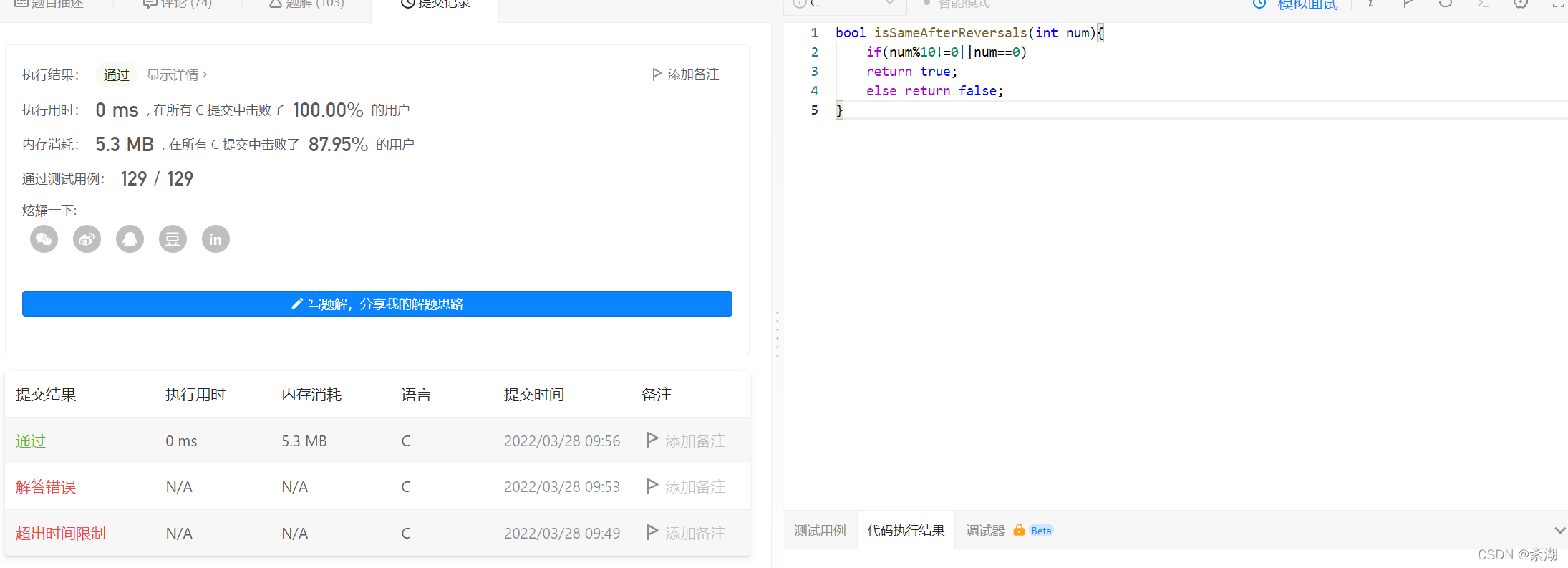The image size is (1568, 568).
Task: Click the 内存消耗 column header
Action: coord(311,395)
